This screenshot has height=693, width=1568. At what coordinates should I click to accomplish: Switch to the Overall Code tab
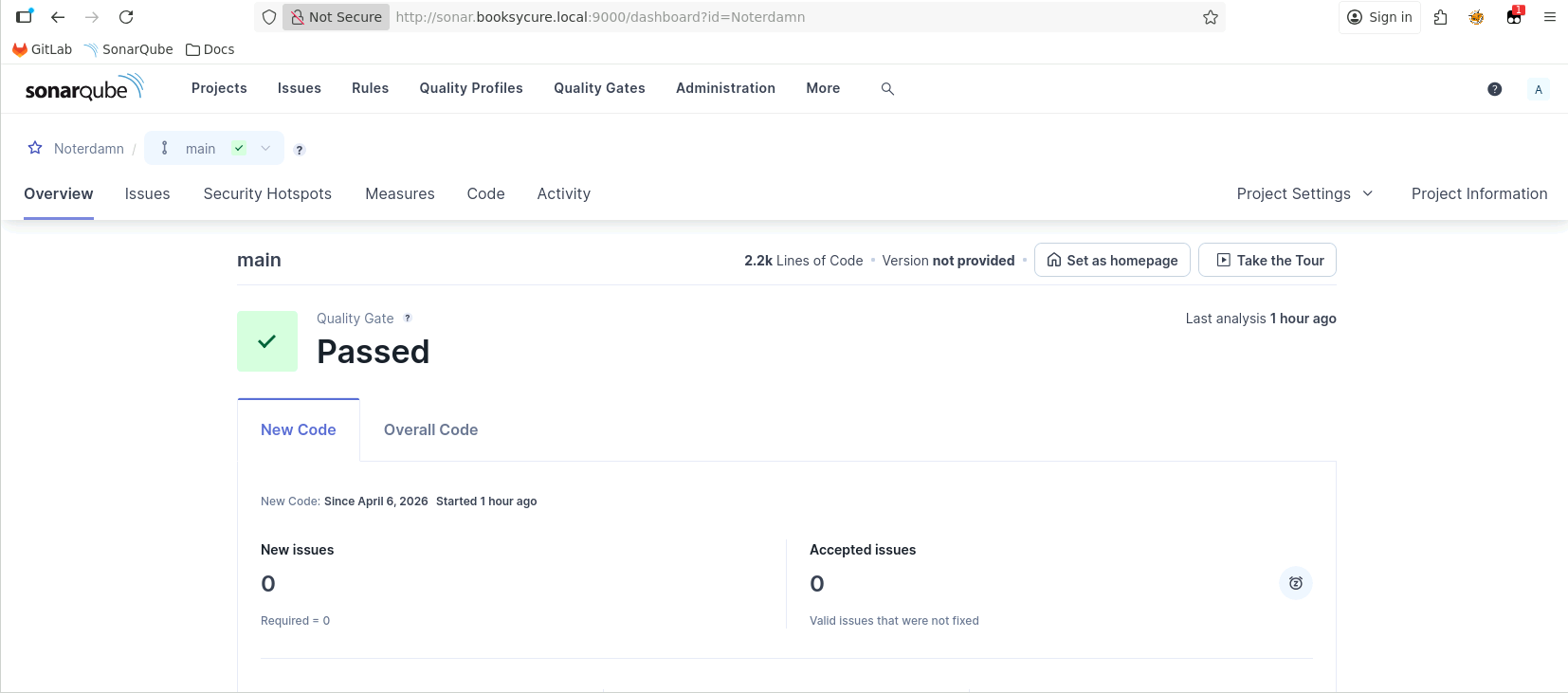click(430, 429)
